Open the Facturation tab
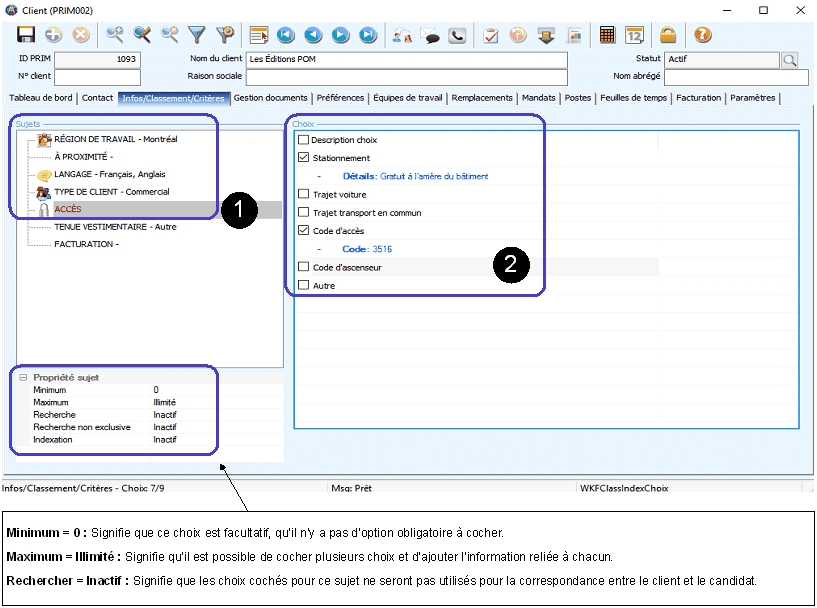 (698, 98)
